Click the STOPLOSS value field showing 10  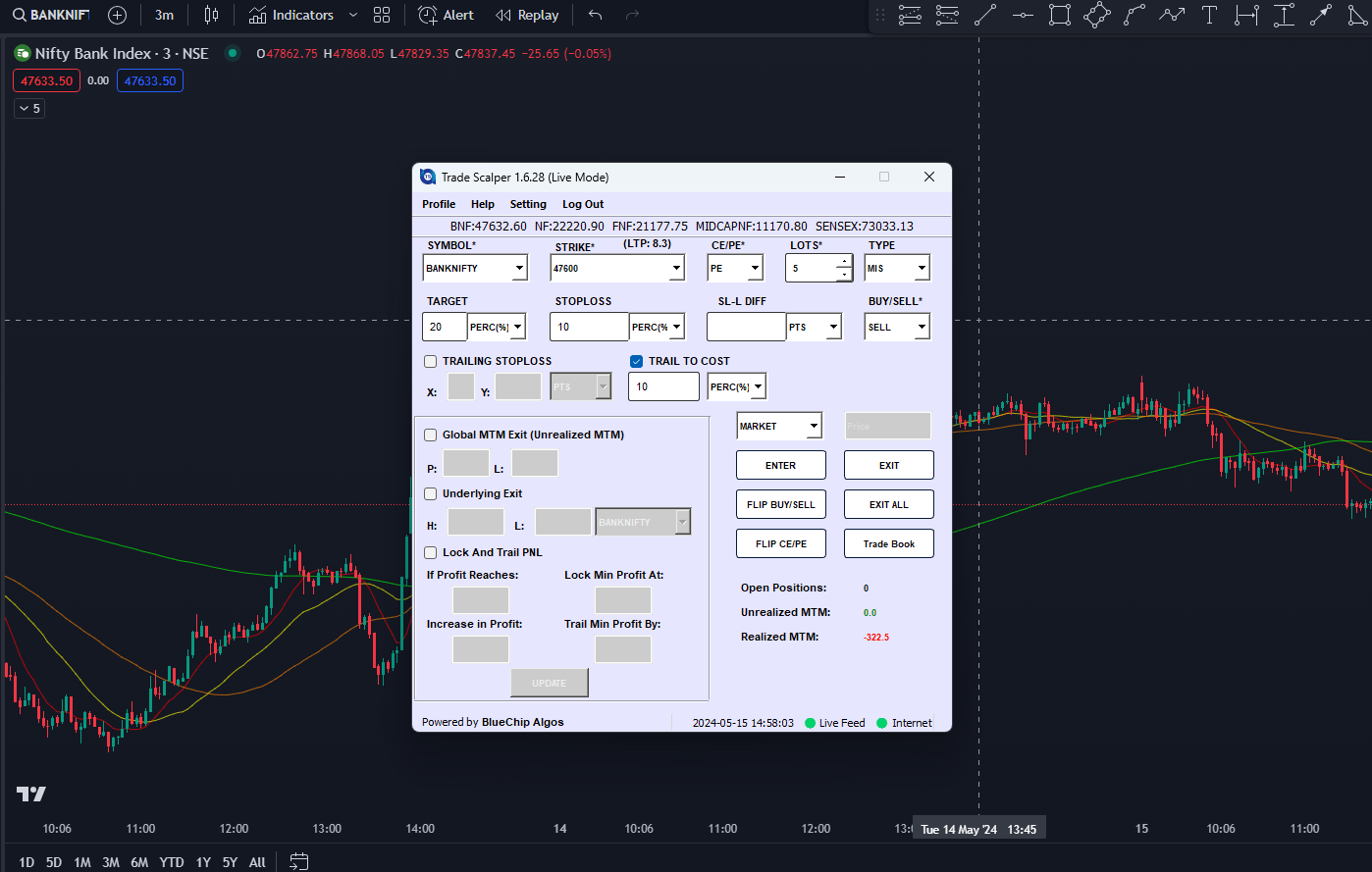(589, 327)
